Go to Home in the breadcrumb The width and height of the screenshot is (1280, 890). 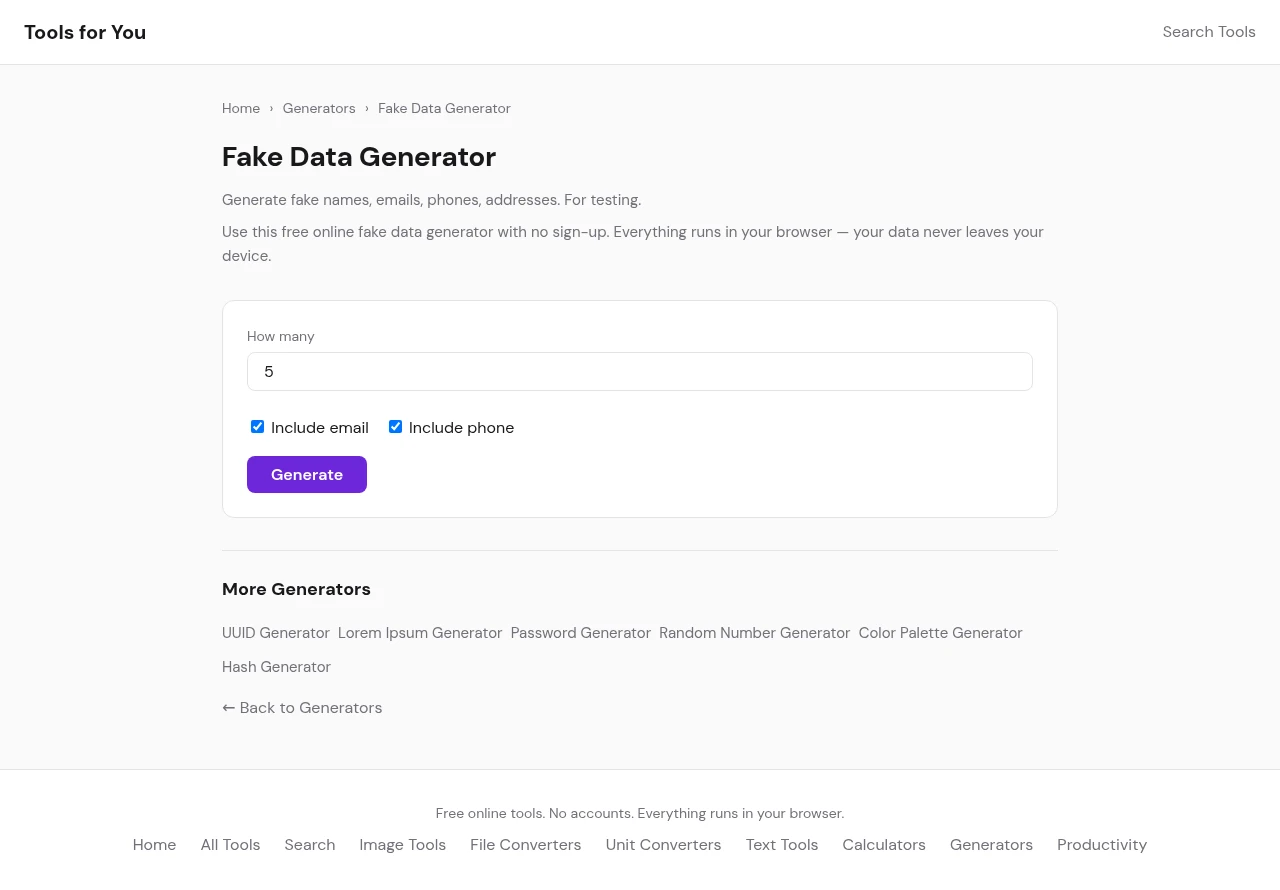click(x=241, y=108)
